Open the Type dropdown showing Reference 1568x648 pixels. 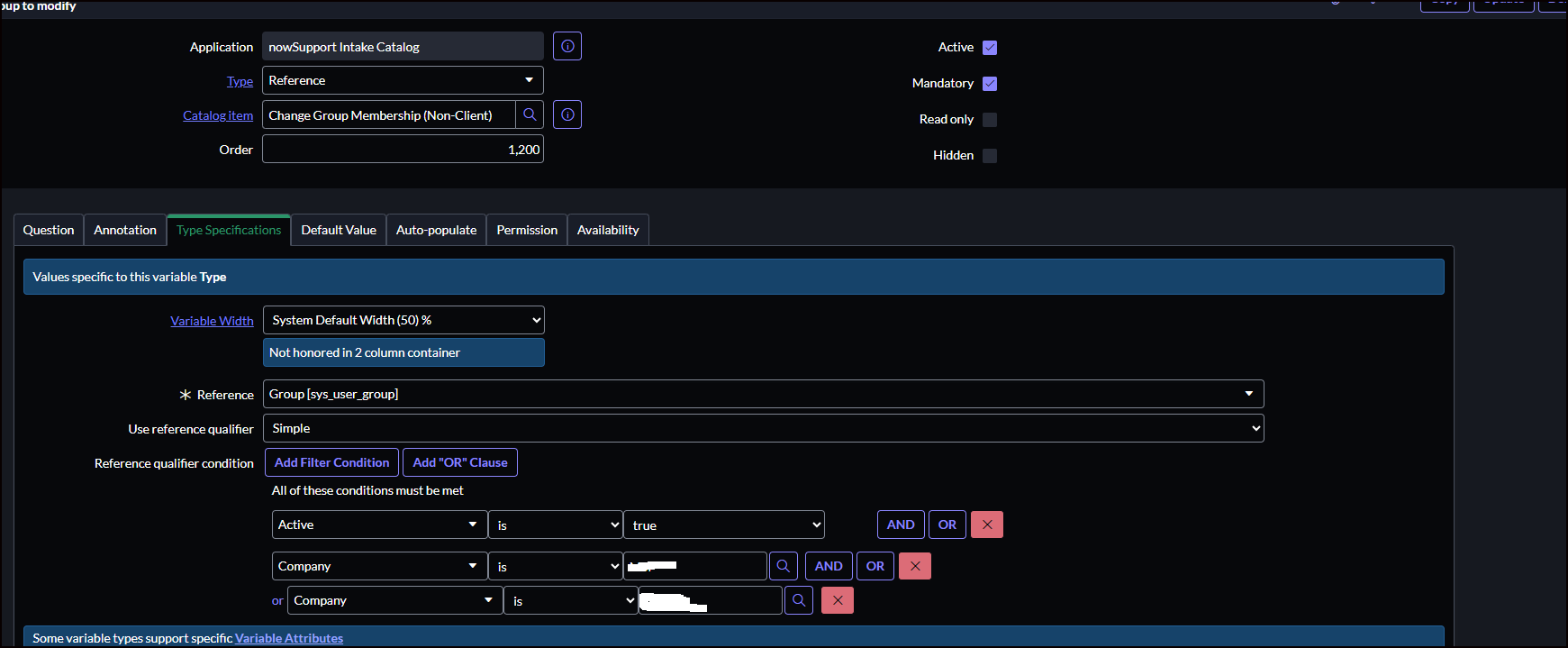pos(403,80)
